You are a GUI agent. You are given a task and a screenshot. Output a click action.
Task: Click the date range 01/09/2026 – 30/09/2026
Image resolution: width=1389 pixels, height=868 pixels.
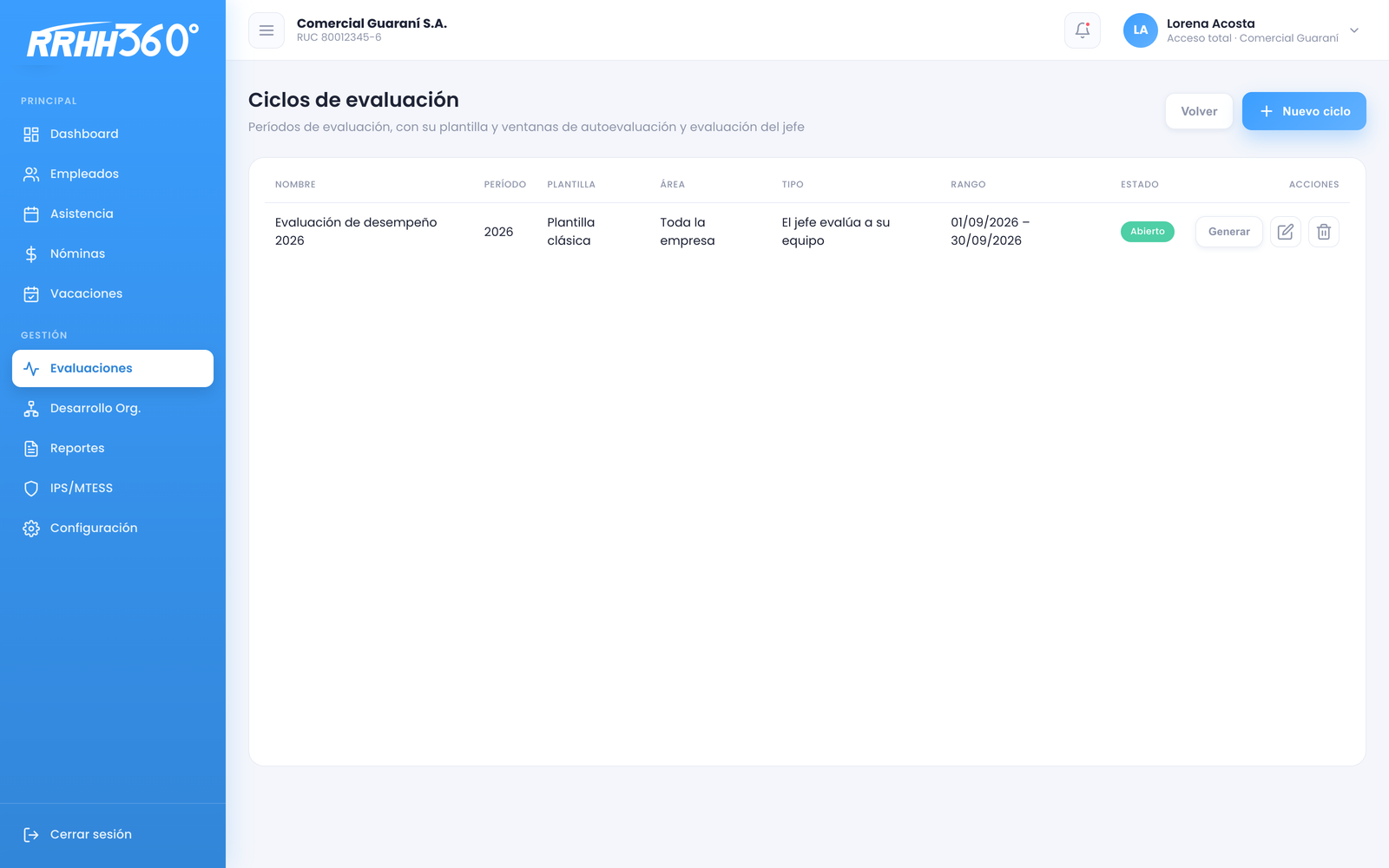tap(991, 232)
